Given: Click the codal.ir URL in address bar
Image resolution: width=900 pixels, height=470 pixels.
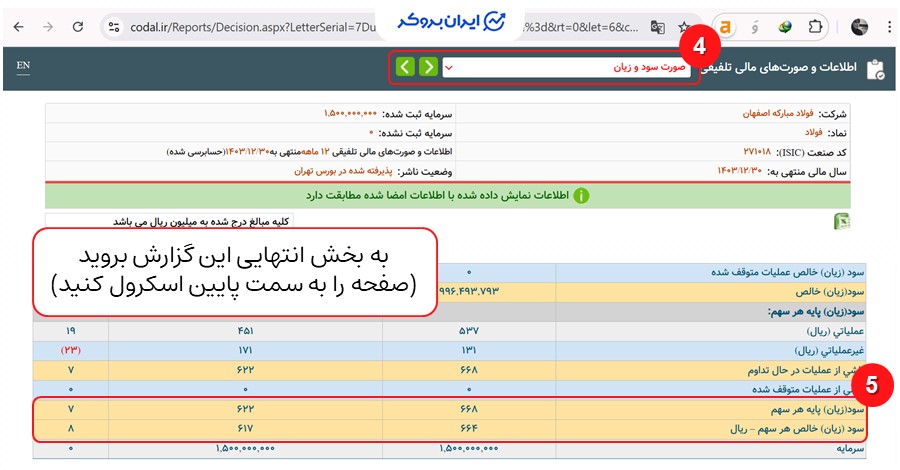Looking at the screenshot, I should tap(253, 27).
